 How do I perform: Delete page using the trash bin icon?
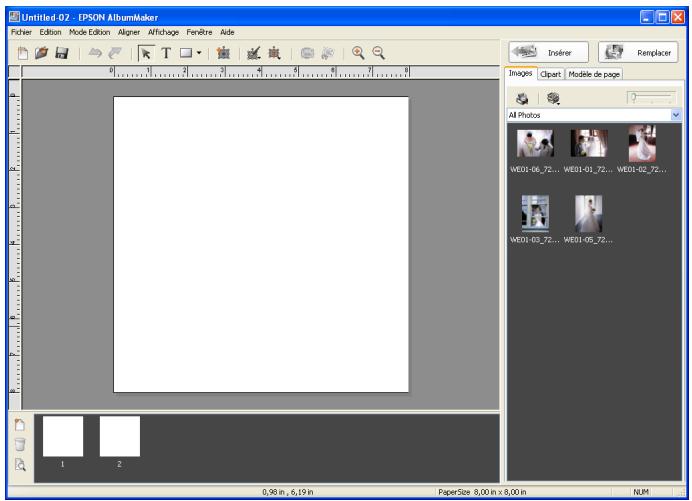tap(20, 444)
